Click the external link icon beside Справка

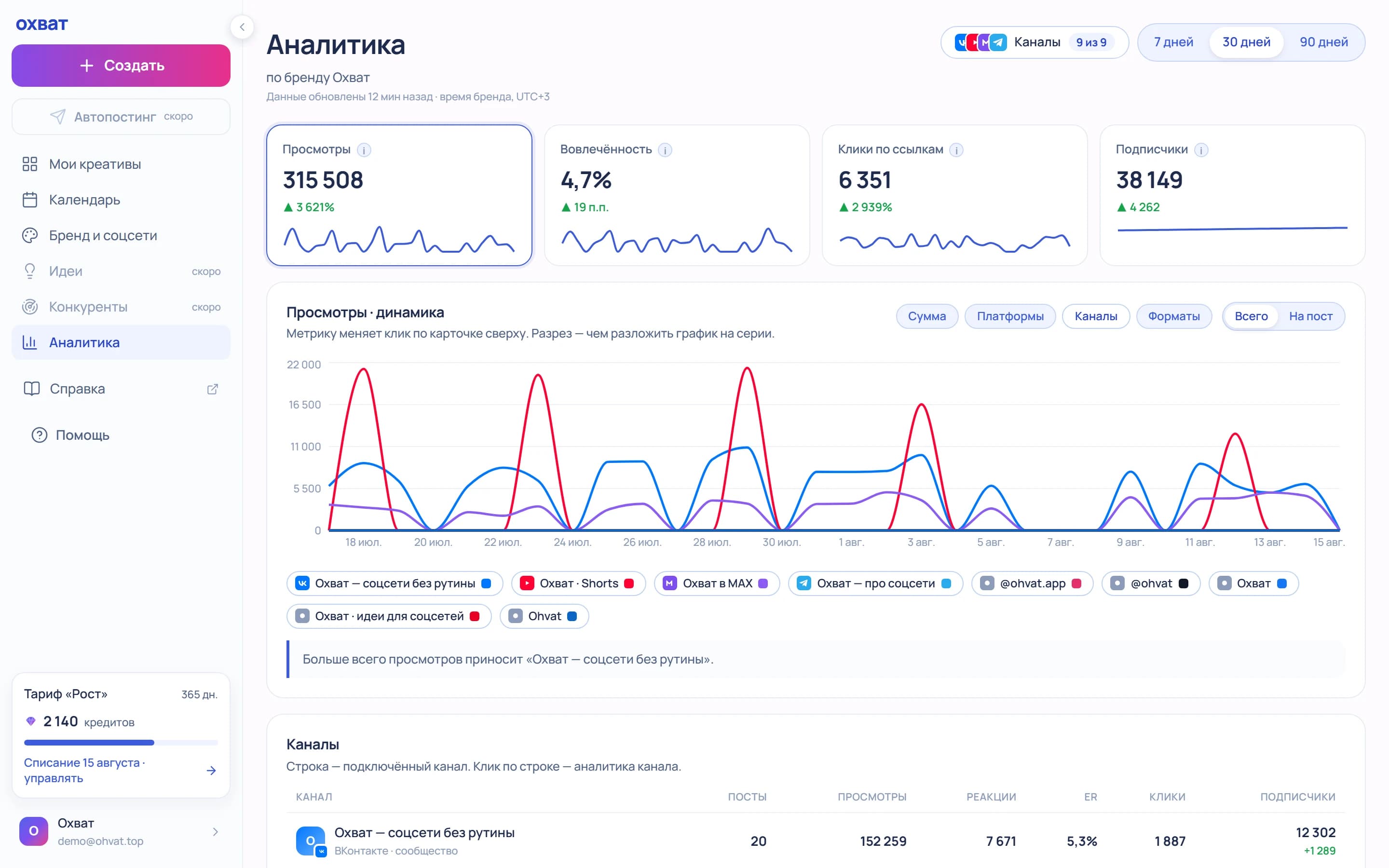[212, 389]
